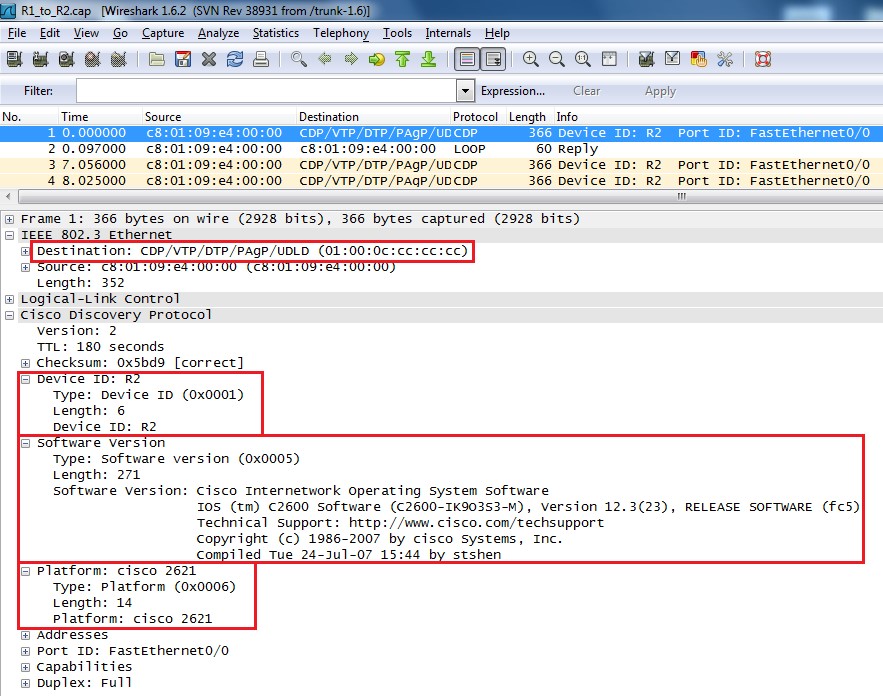
Task: Expand the Port ID: FastEthernet0/0 node
Action: click(25, 652)
